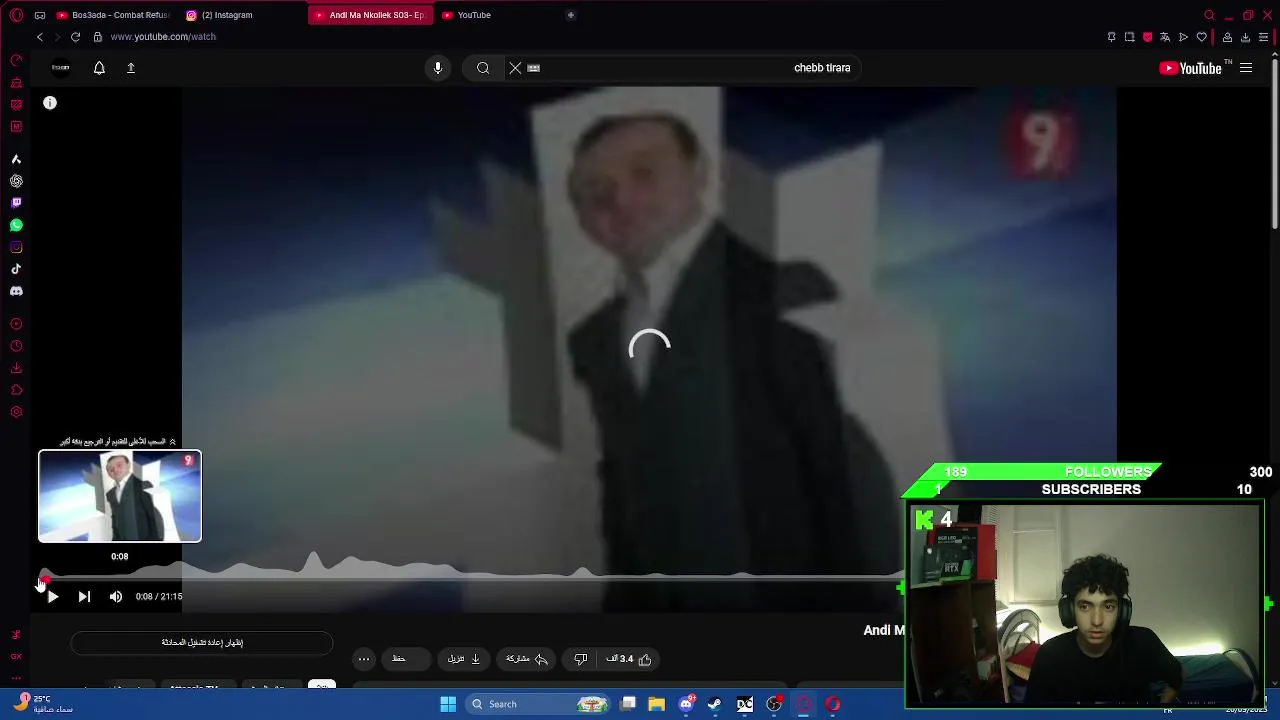This screenshot has height=720, width=1280.
Task: Open Twitch in the Opera sidebar
Action: pos(16,203)
